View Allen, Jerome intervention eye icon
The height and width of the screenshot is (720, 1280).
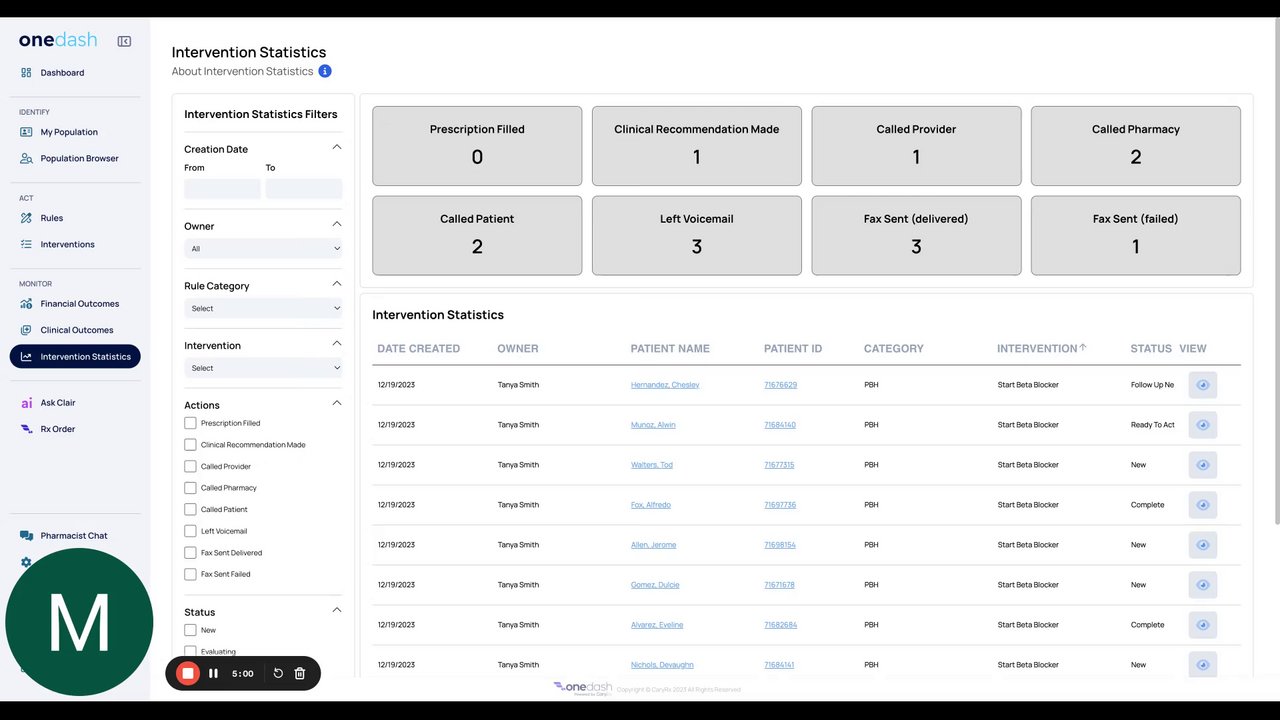click(x=1202, y=545)
